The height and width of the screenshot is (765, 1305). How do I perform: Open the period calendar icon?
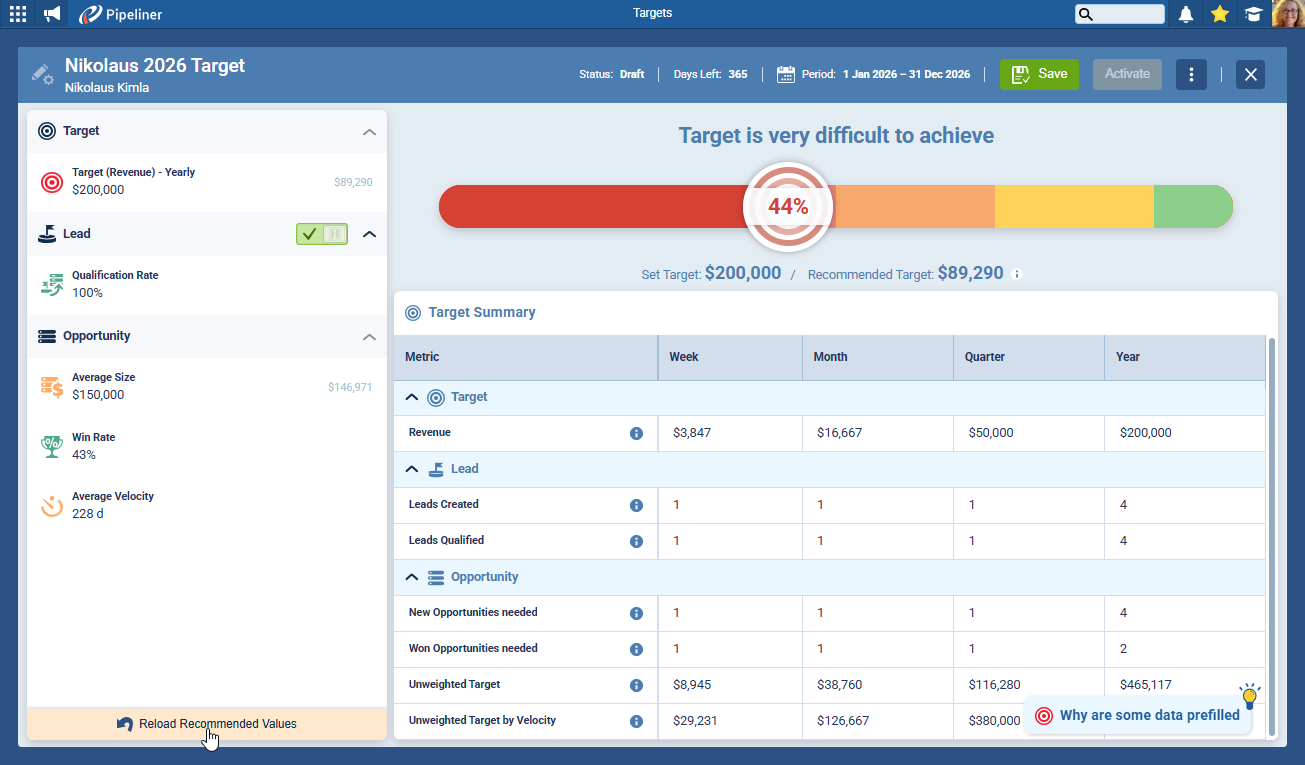(x=786, y=74)
